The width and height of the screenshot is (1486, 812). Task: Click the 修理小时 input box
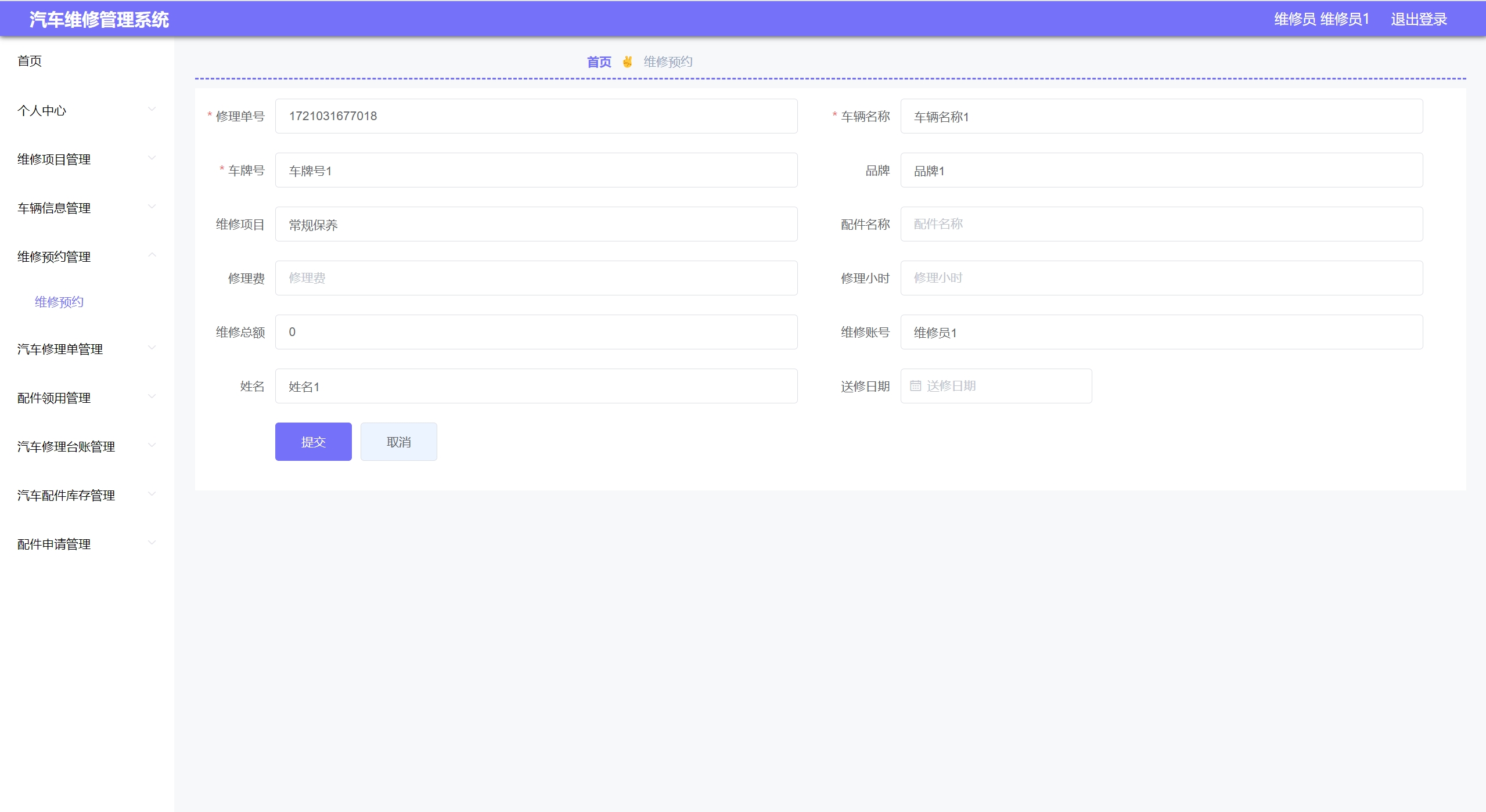click(1161, 278)
